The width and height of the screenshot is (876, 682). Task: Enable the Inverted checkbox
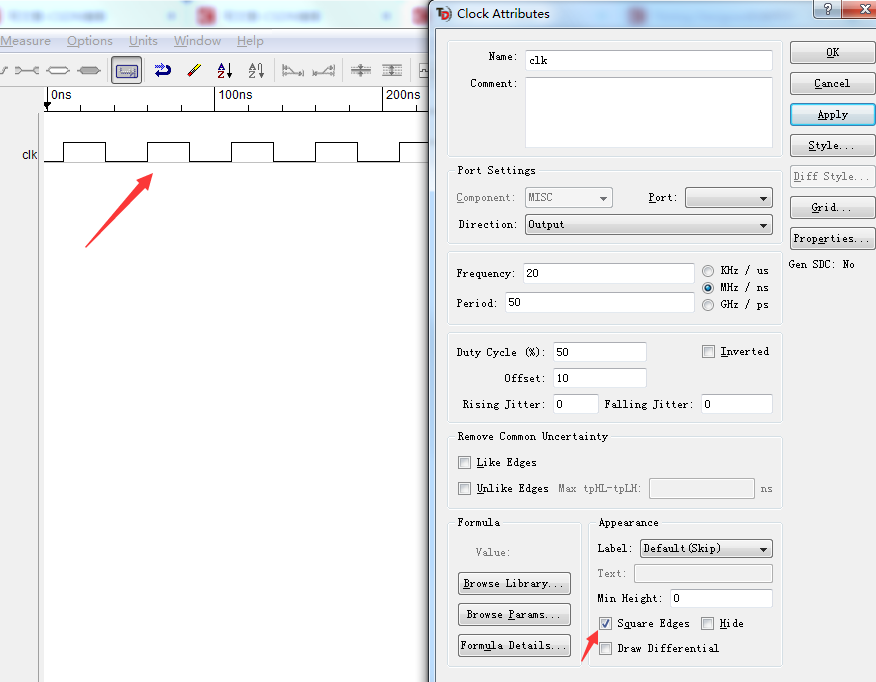[709, 351]
